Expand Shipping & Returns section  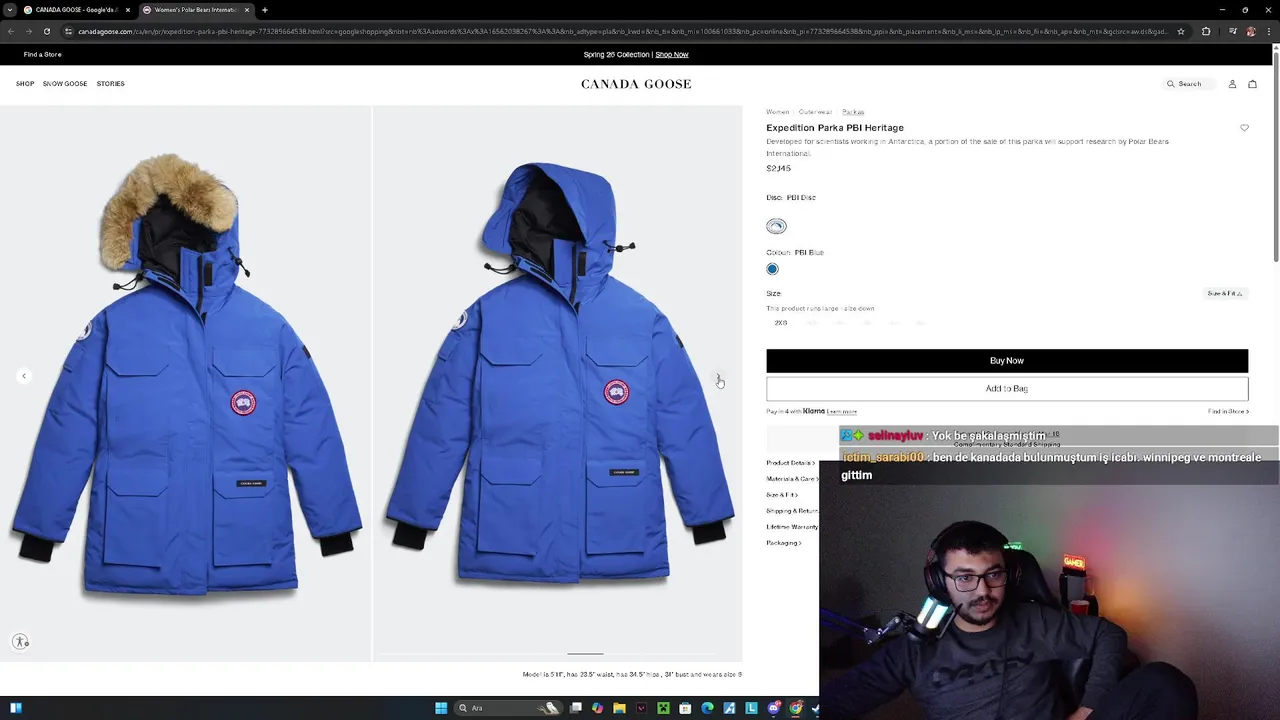coord(792,511)
